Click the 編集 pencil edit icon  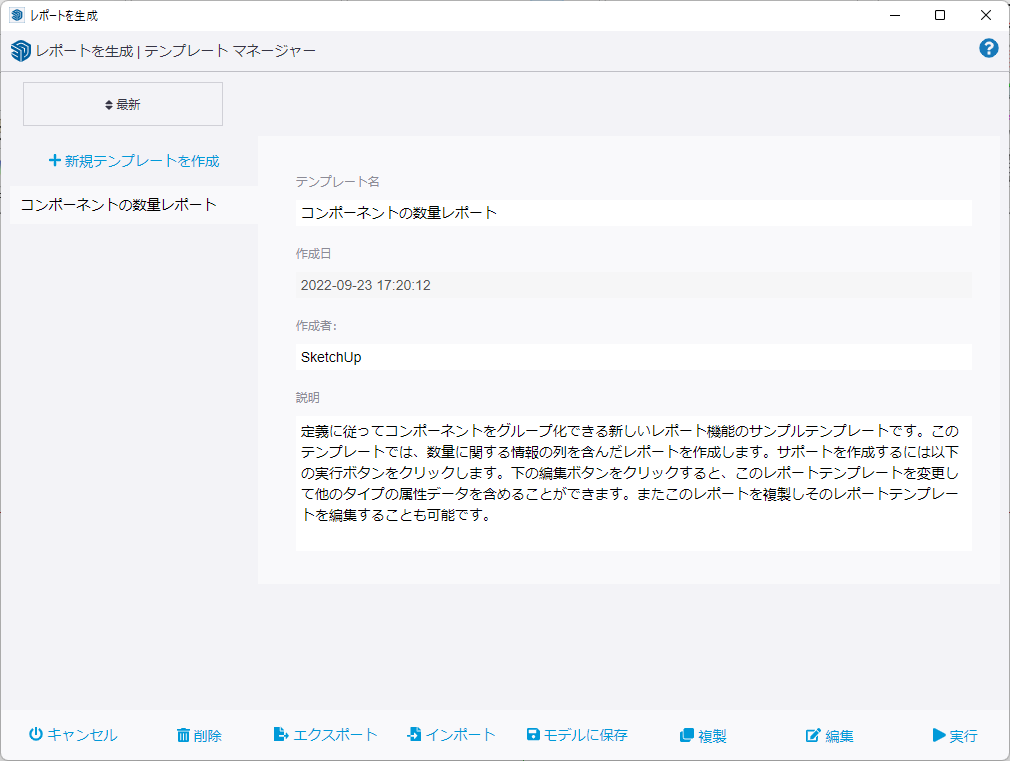[813, 734]
